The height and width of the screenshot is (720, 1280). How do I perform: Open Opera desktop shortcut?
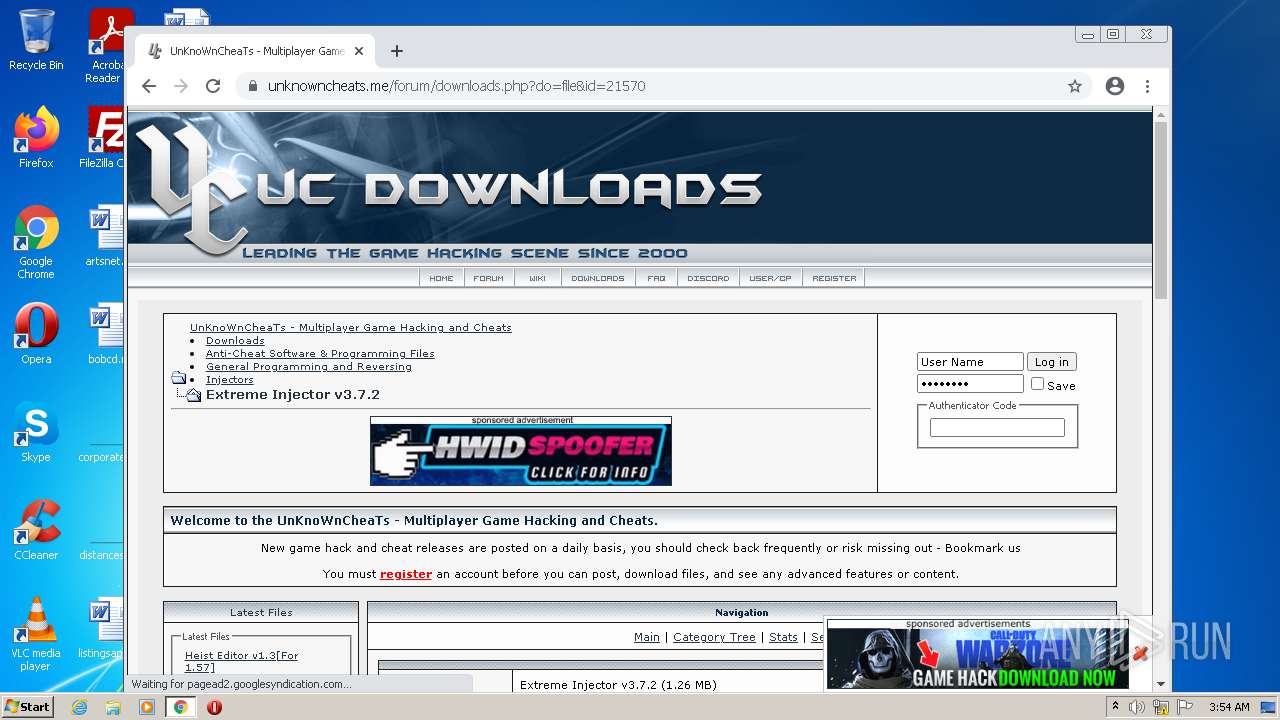(x=36, y=334)
